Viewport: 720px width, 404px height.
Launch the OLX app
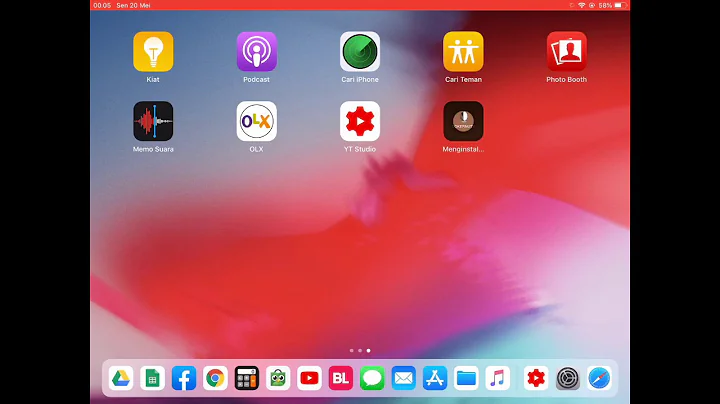click(256, 121)
